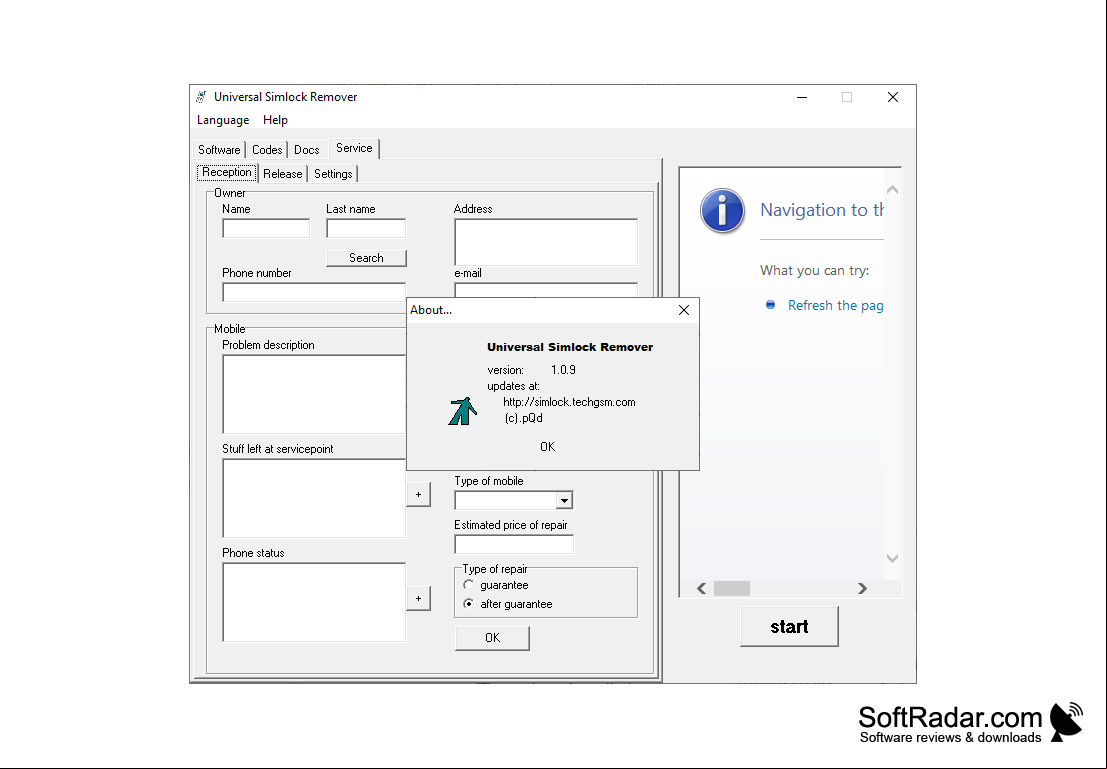Click the OK button below Type of repair
The height and width of the screenshot is (769, 1107).
click(492, 638)
